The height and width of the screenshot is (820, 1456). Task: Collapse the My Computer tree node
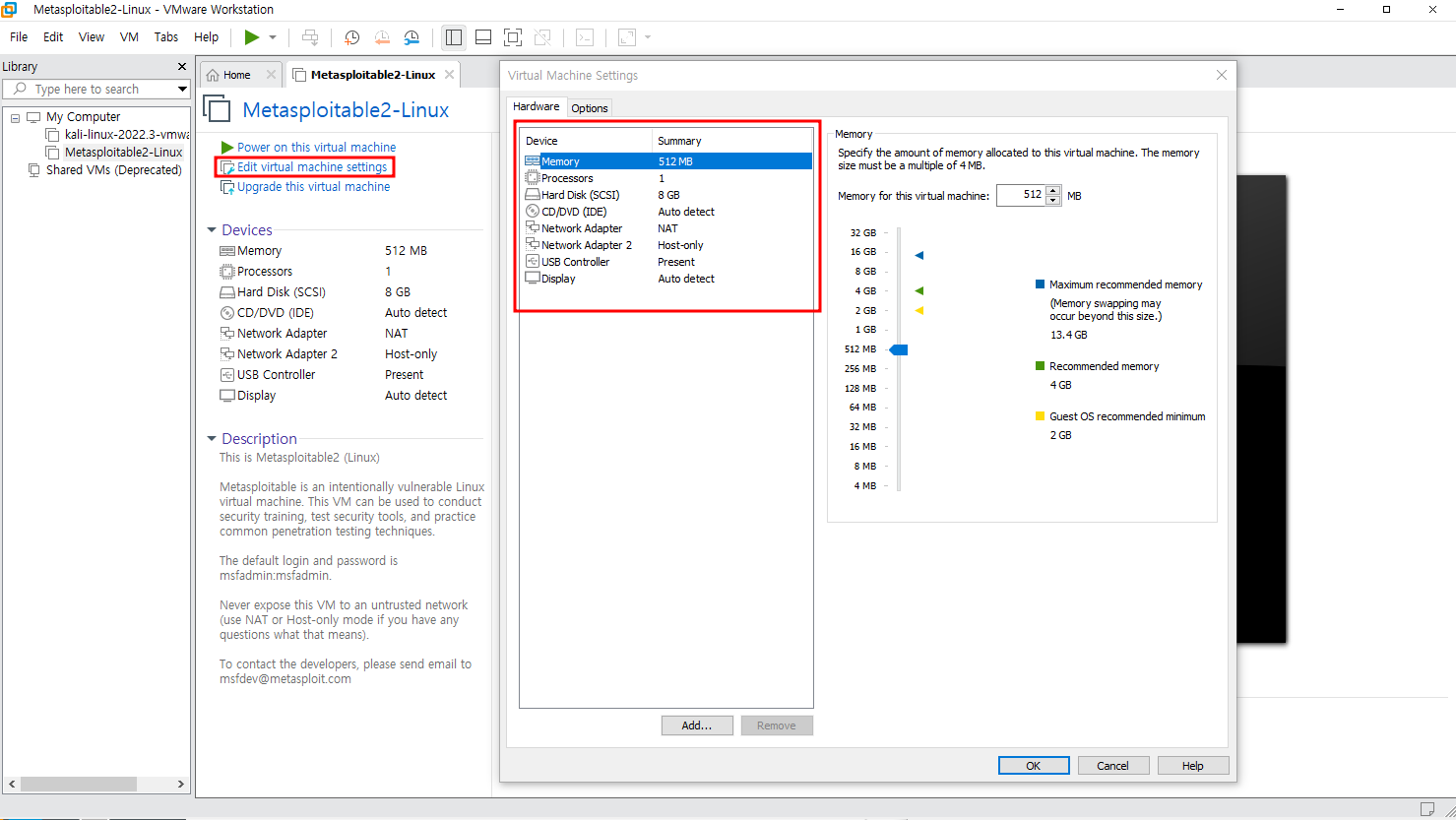tap(16, 117)
